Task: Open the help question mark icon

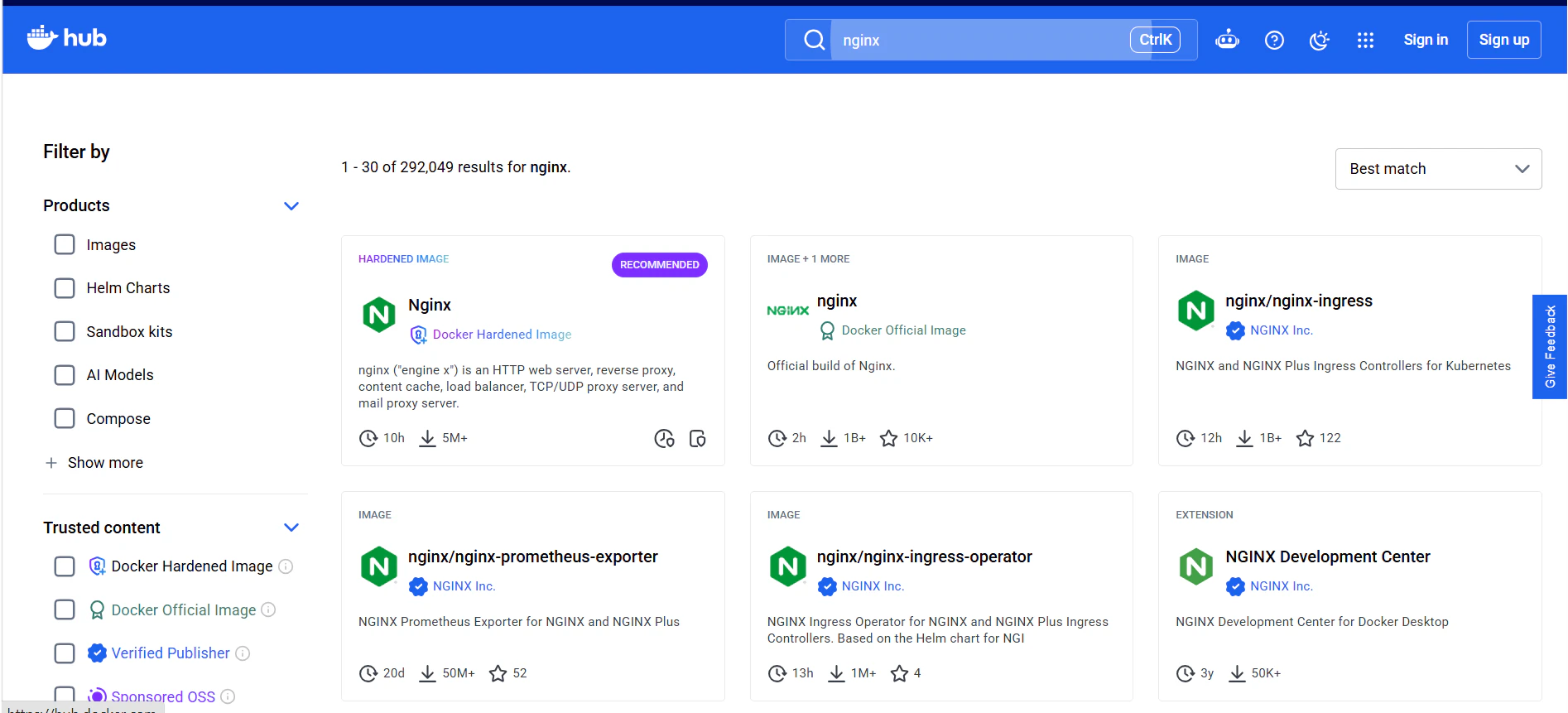Action: (1274, 40)
